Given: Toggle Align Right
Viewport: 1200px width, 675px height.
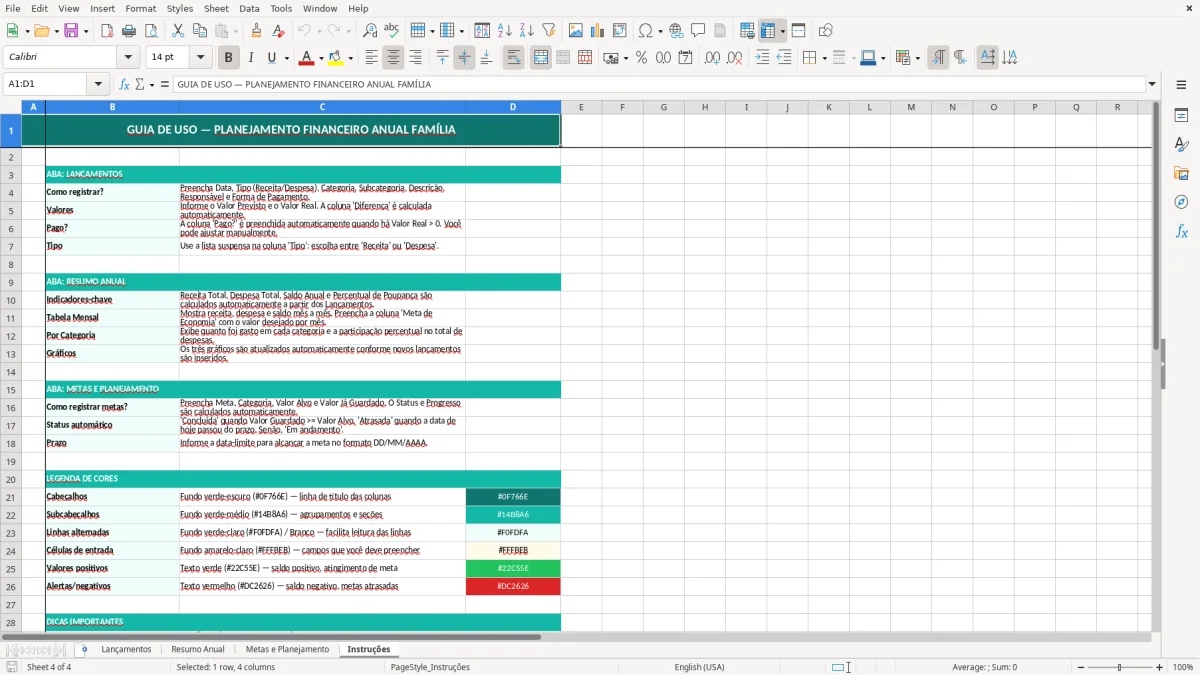Looking at the screenshot, I should click(415, 58).
